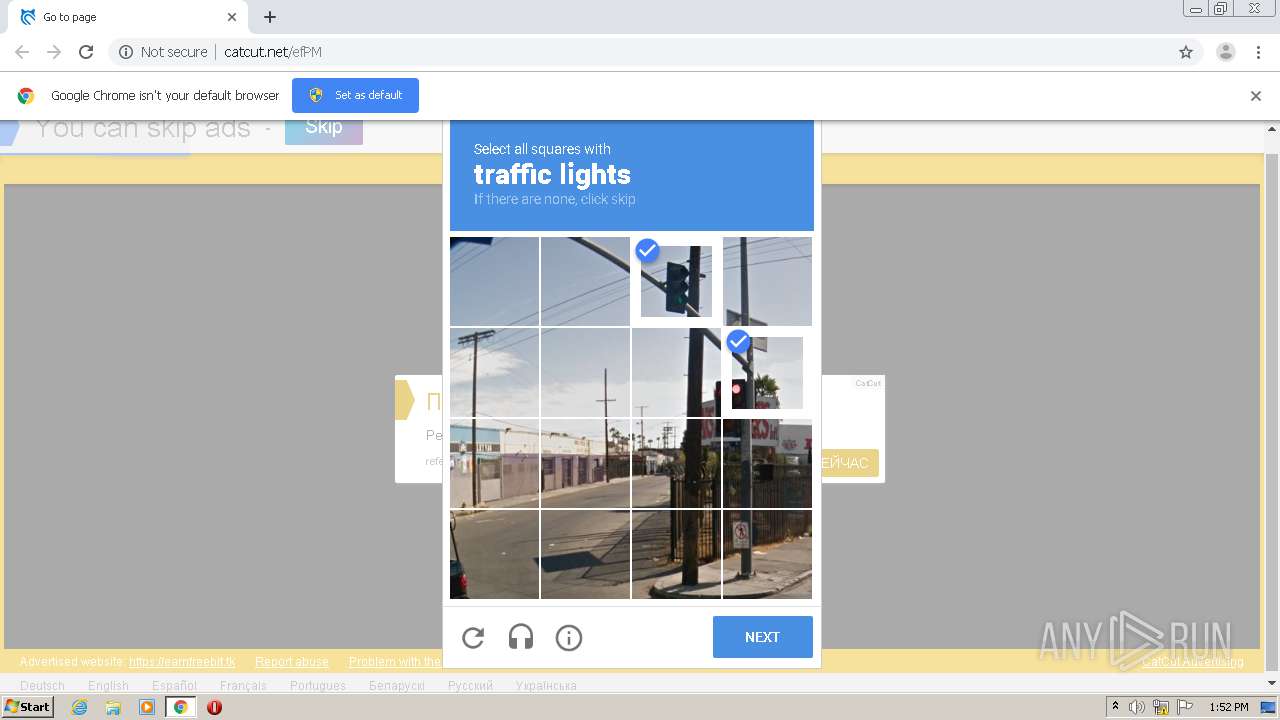
Task: Open Windows Media Player from taskbar
Action: click(147, 707)
